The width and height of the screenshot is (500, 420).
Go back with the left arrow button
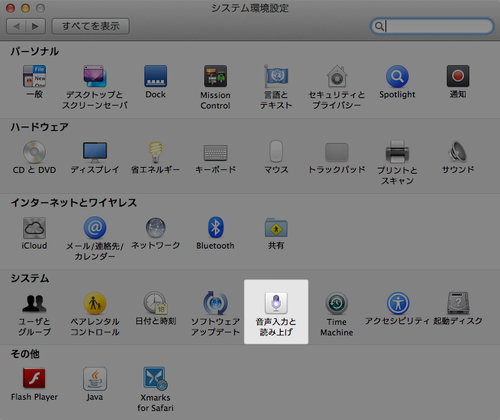click(16, 26)
